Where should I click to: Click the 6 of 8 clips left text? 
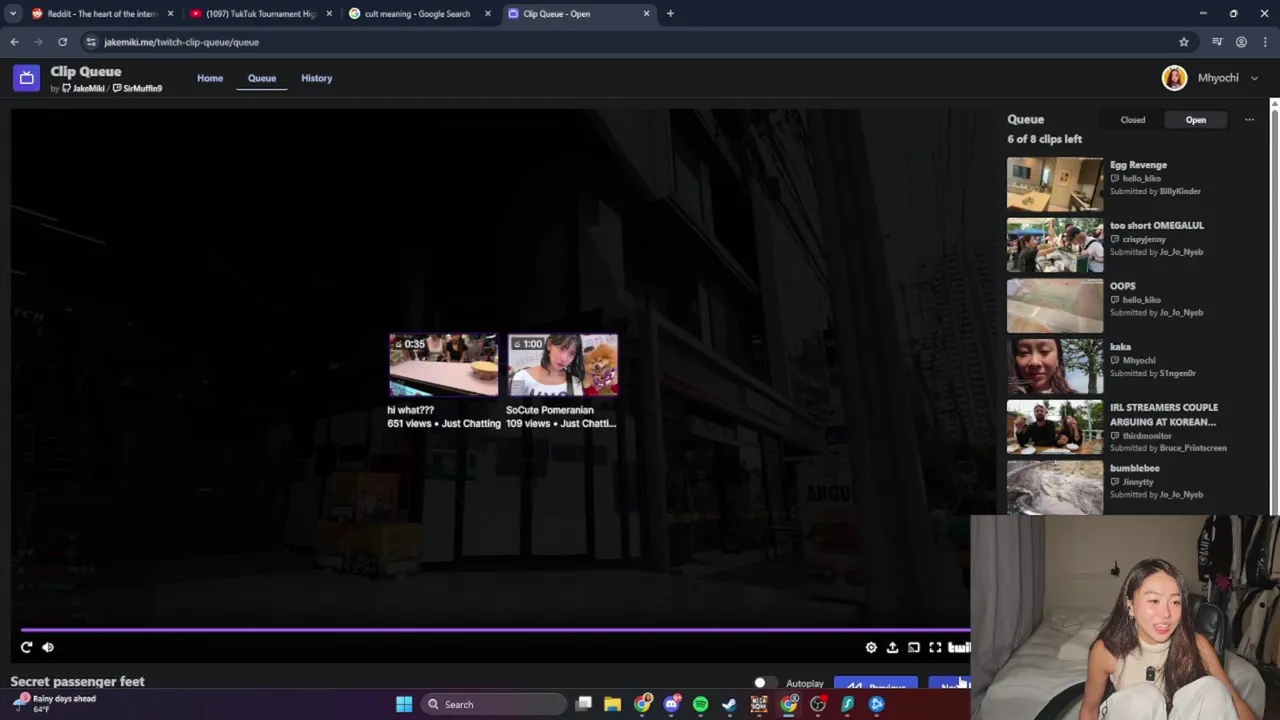1044,139
